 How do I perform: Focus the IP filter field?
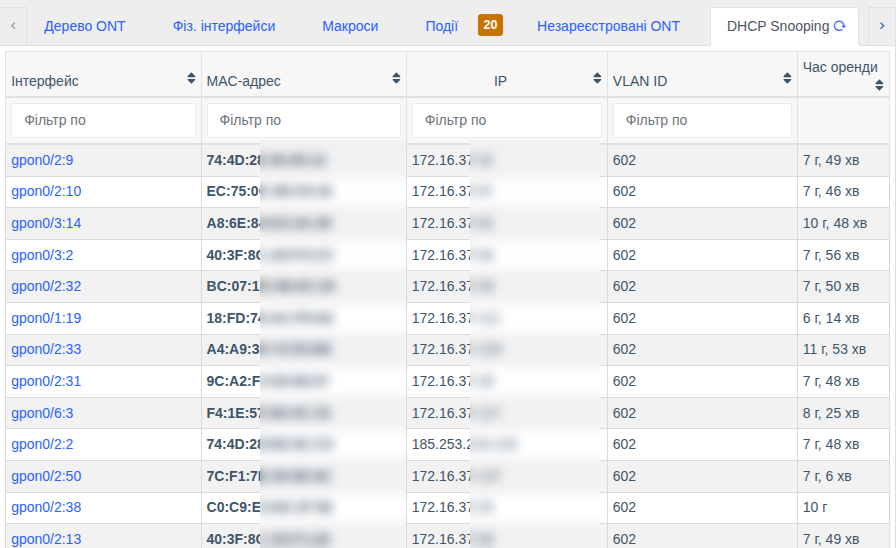coord(507,120)
